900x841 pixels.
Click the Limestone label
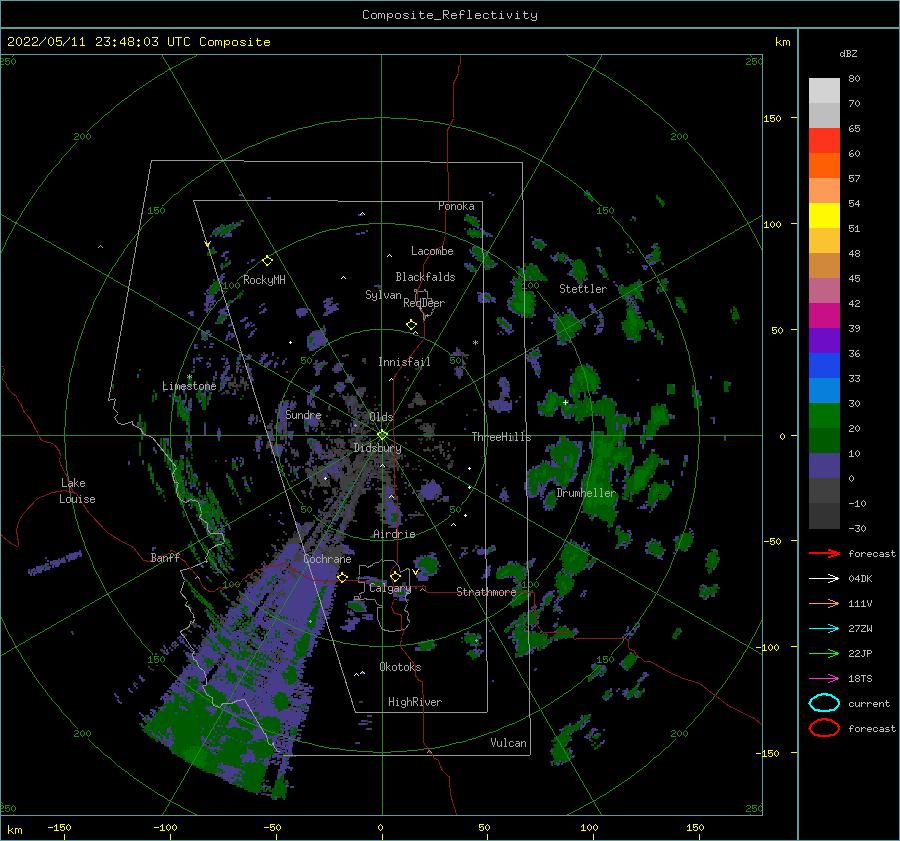click(189, 386)
